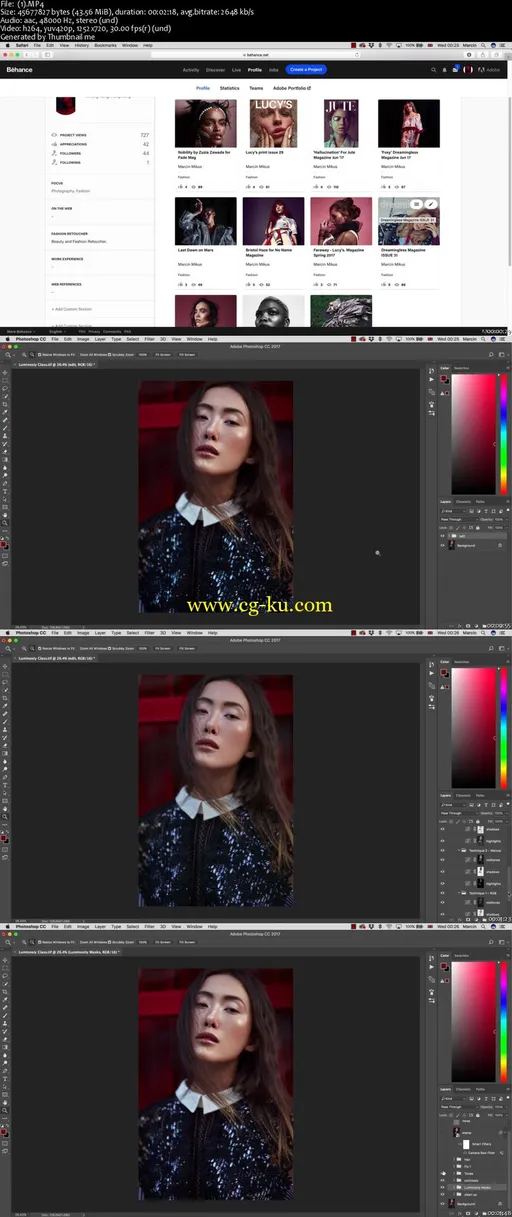Open Filter menu in the two-layer Photoshop frame
The image size is (512, 1217).
pos(151,340)
